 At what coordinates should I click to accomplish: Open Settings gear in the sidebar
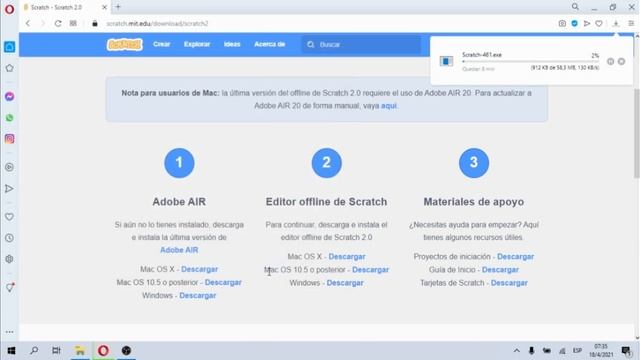pyautogui.click(x=9, y=259)
